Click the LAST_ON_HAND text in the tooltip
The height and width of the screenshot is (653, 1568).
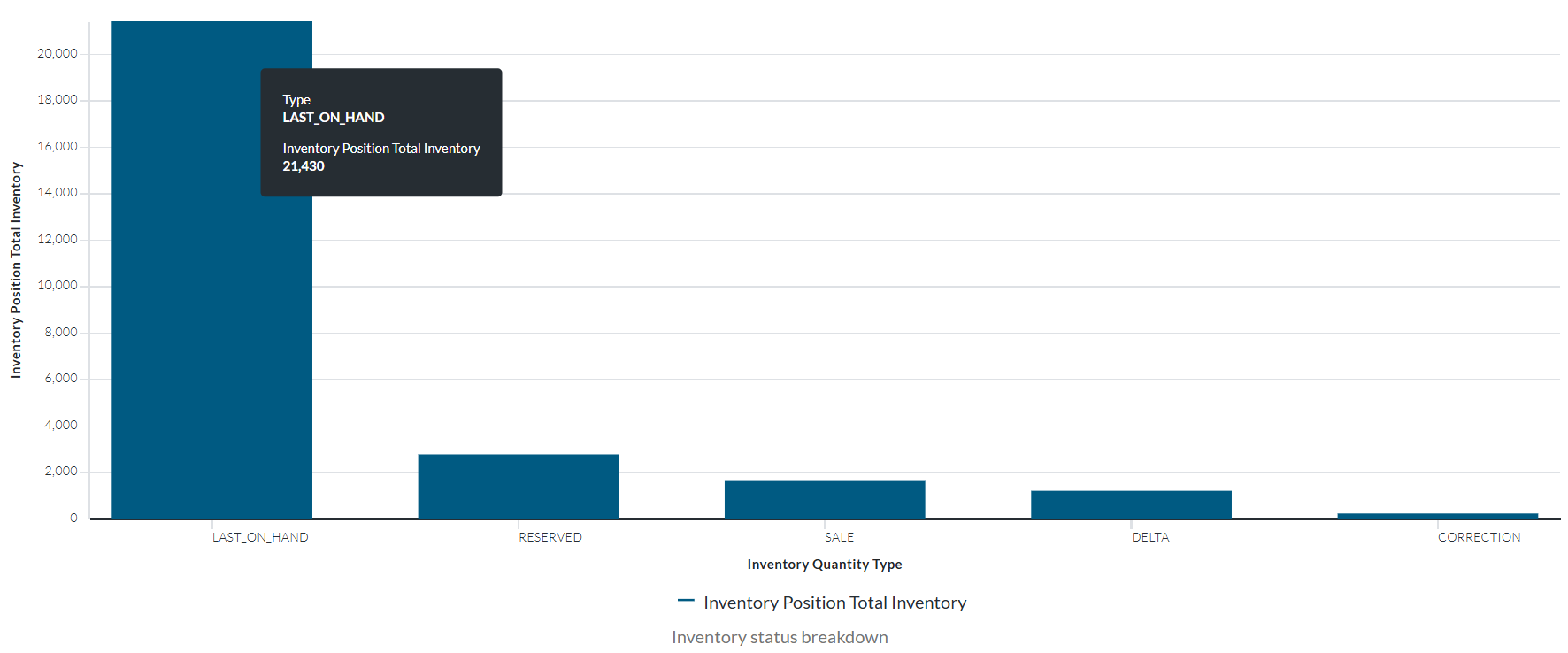pyautogui.click(x=334, y=118)
